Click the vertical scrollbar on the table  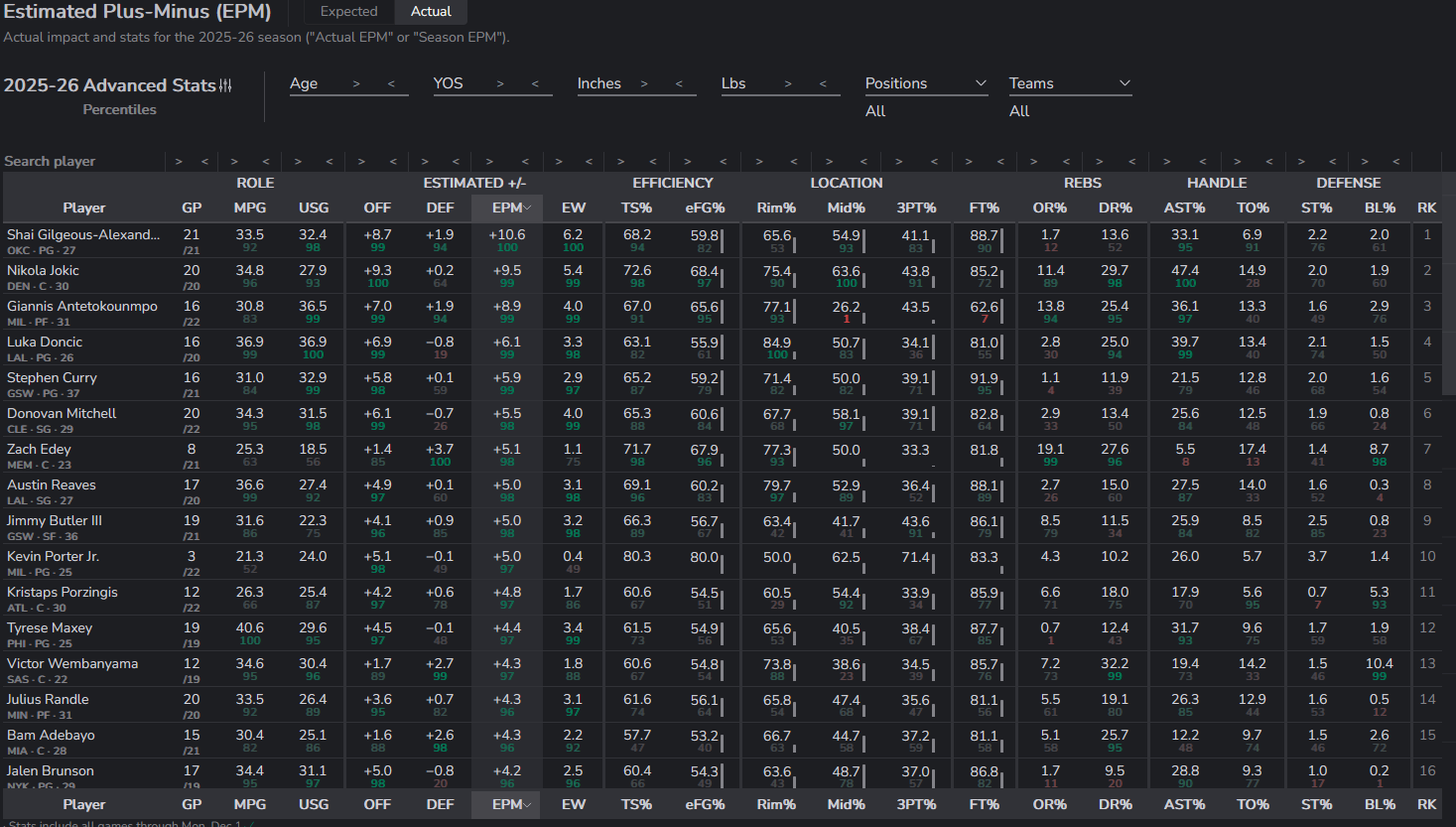1448,298
